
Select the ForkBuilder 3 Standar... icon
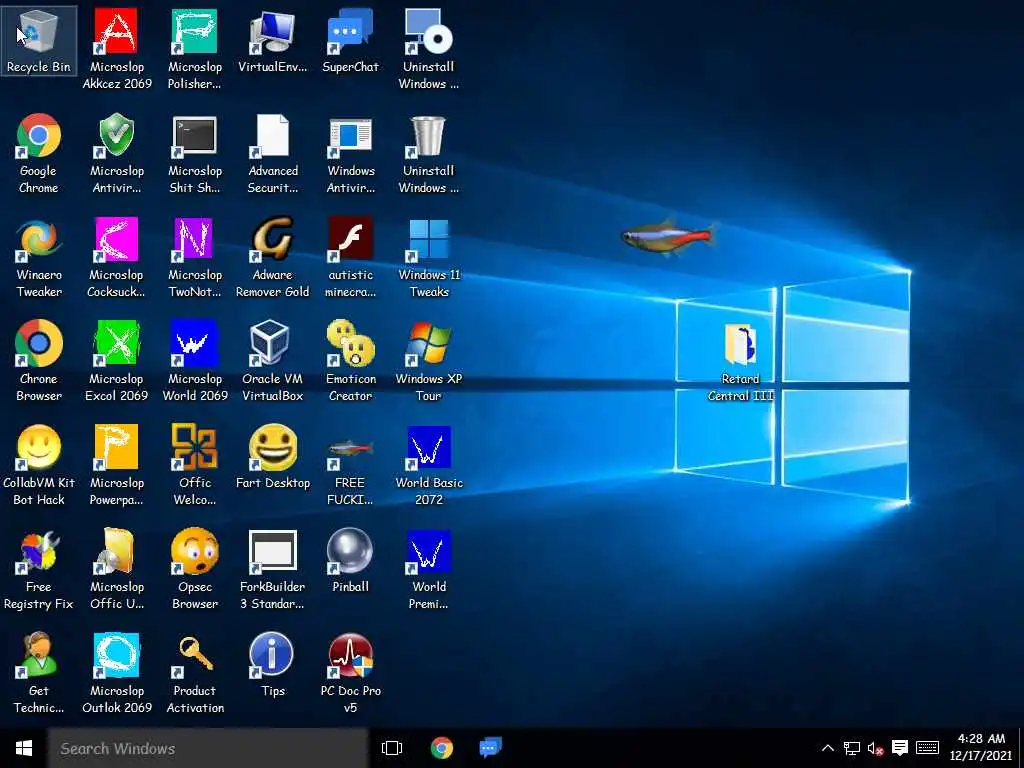(272, 569)
